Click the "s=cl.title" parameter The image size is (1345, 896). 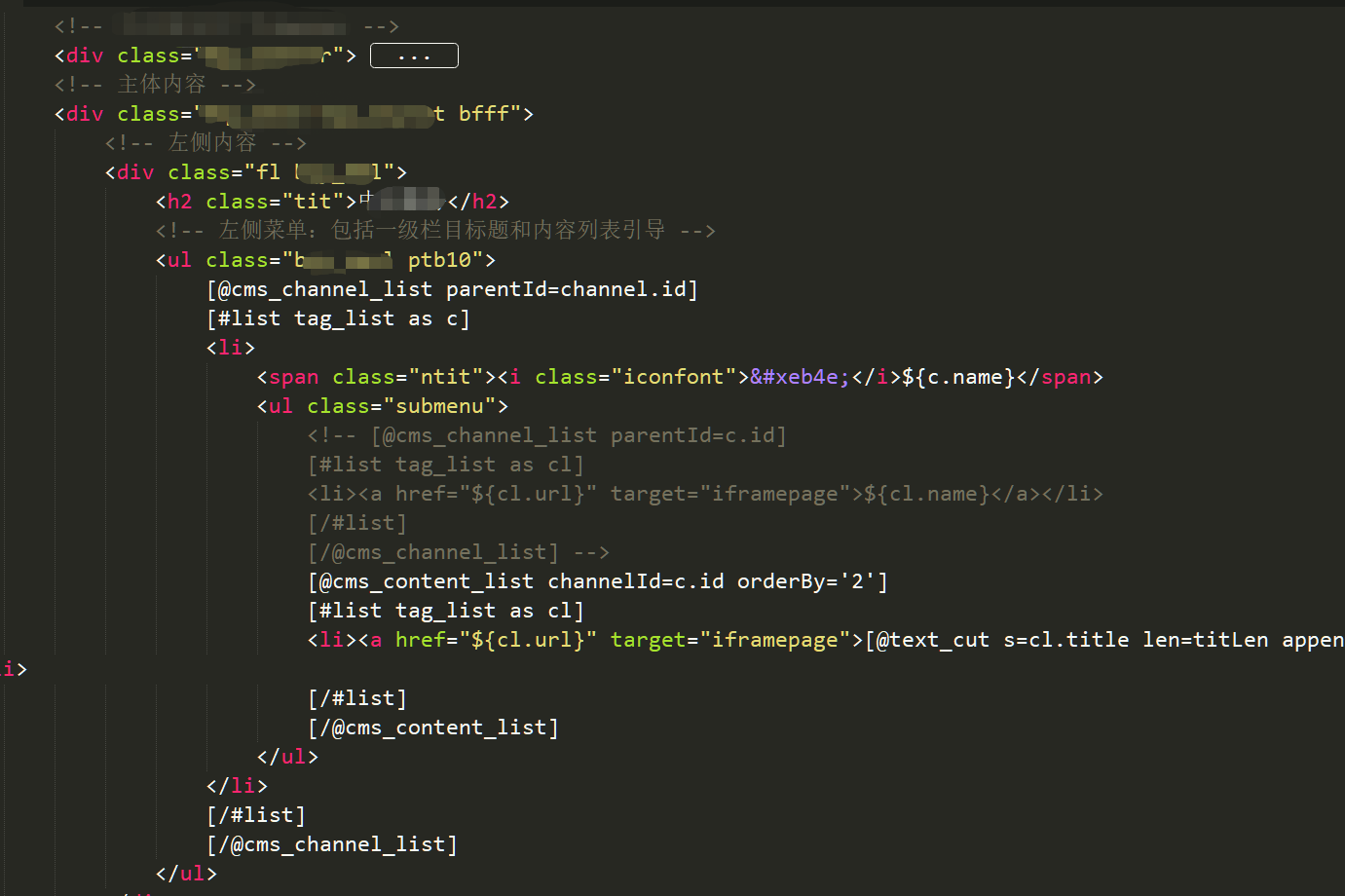pyautogui.click(x=1066, y=640)
